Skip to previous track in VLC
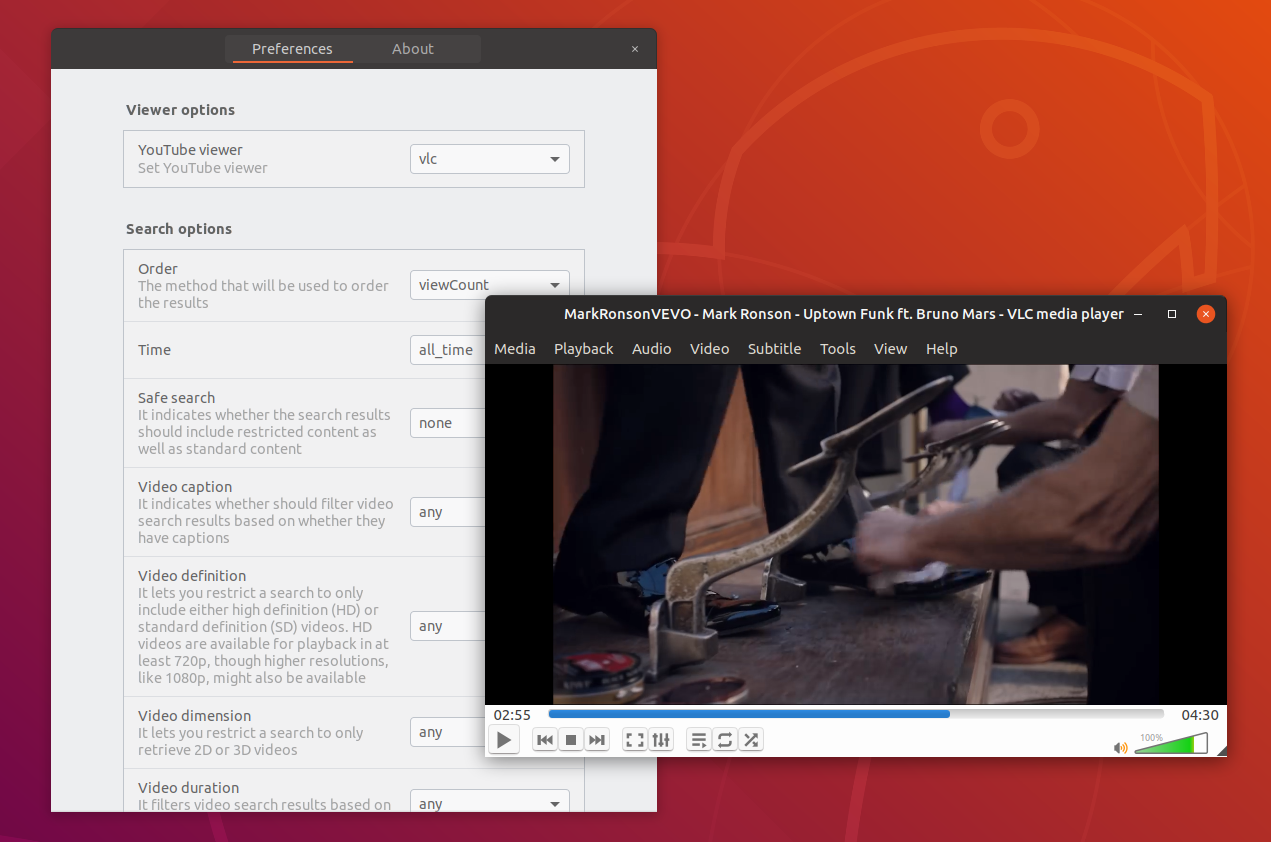 click(545, 740)
